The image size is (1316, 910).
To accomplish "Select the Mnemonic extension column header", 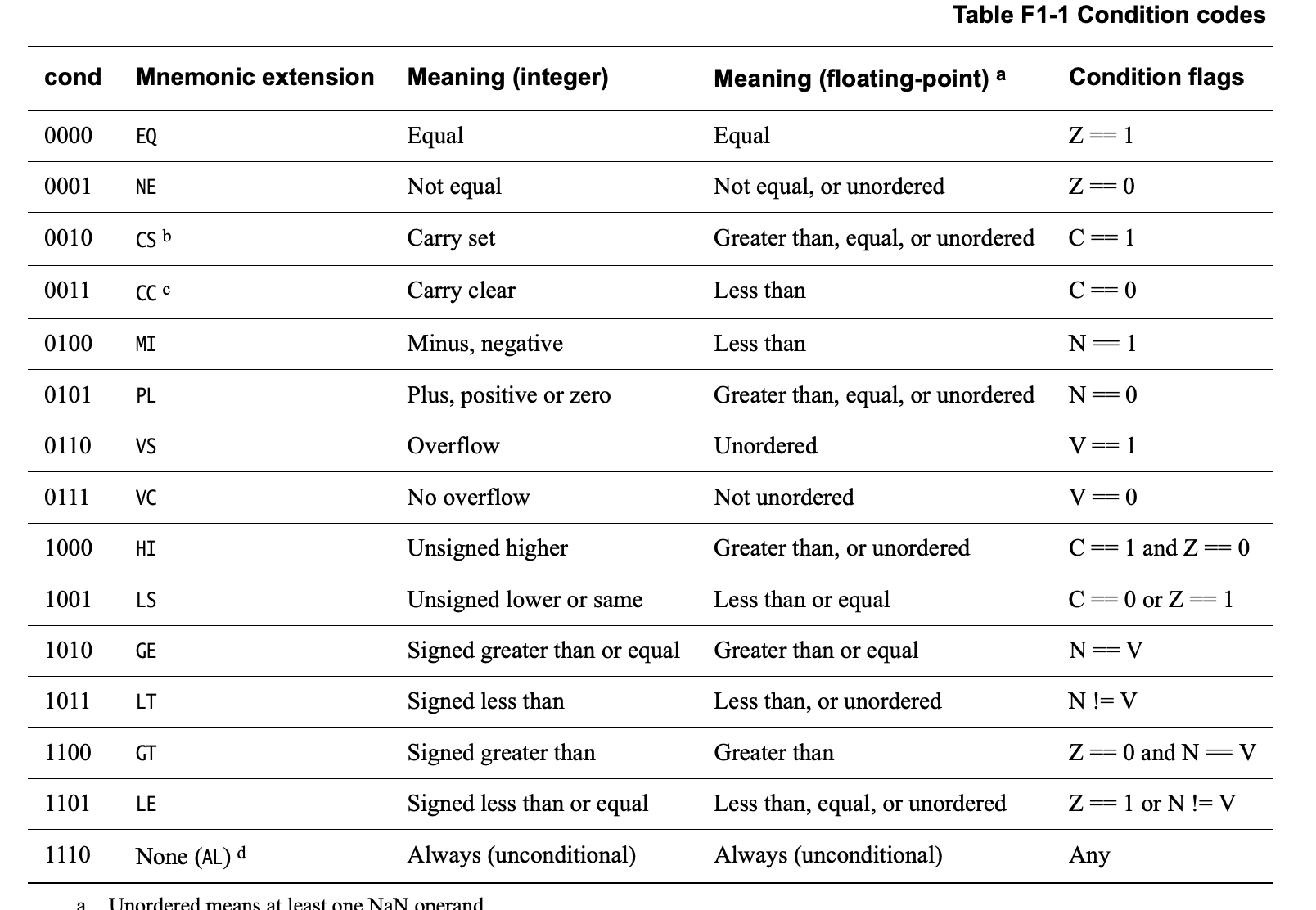I will pos(255,77).
